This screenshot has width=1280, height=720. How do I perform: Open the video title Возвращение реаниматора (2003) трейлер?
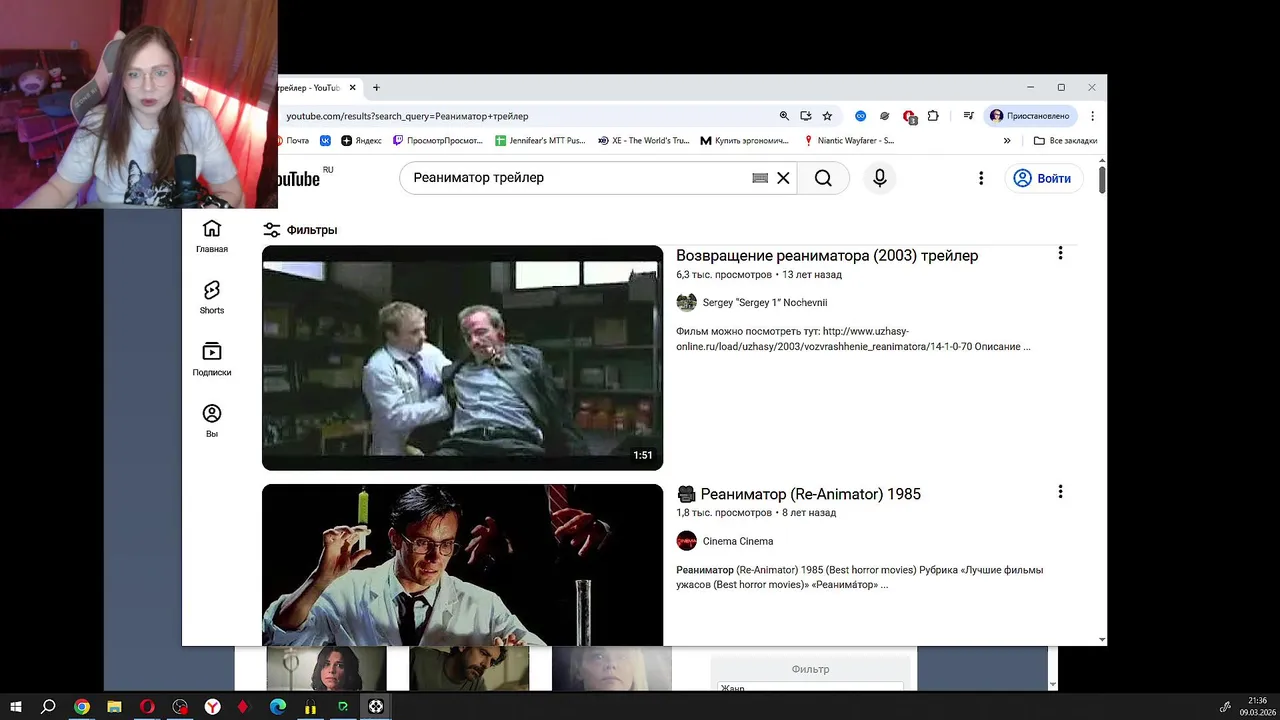tap(827, 255)
